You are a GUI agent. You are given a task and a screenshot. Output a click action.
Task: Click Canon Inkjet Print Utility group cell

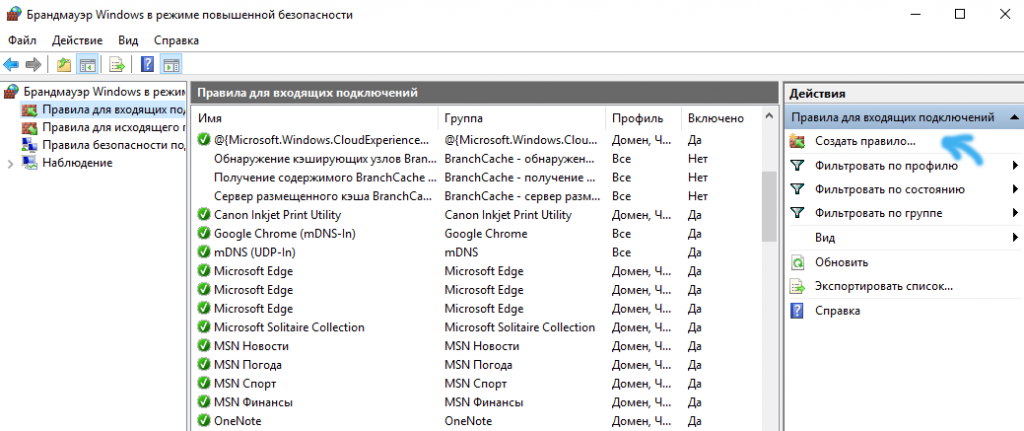pos(508,214)
